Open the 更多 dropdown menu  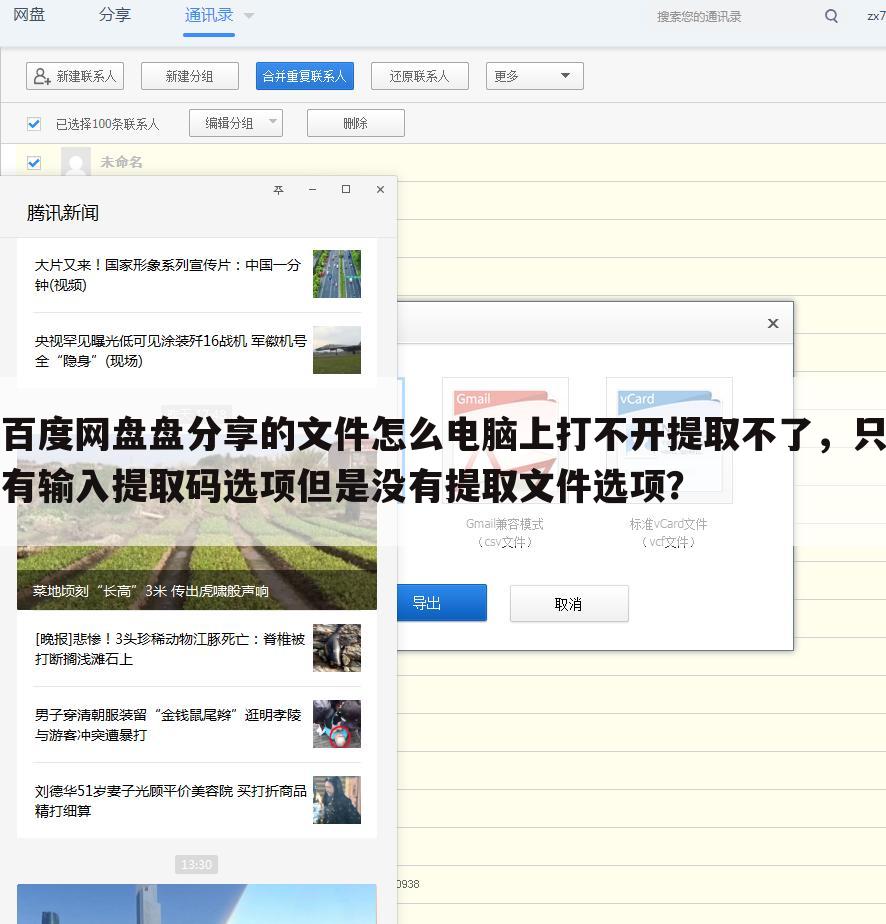click(x=534, y=75)
